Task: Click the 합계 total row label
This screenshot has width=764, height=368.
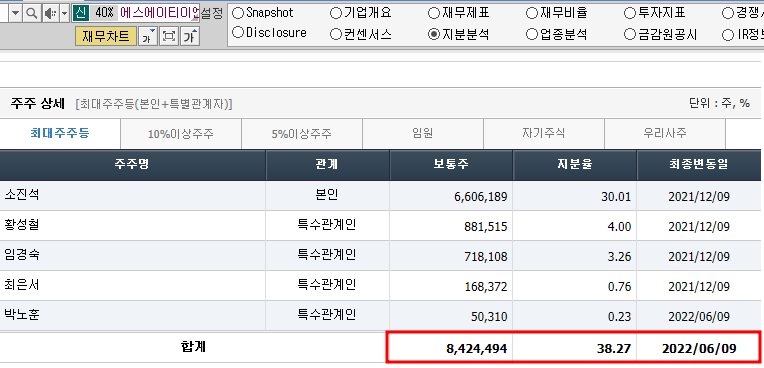Action: [x=193, y=347]
